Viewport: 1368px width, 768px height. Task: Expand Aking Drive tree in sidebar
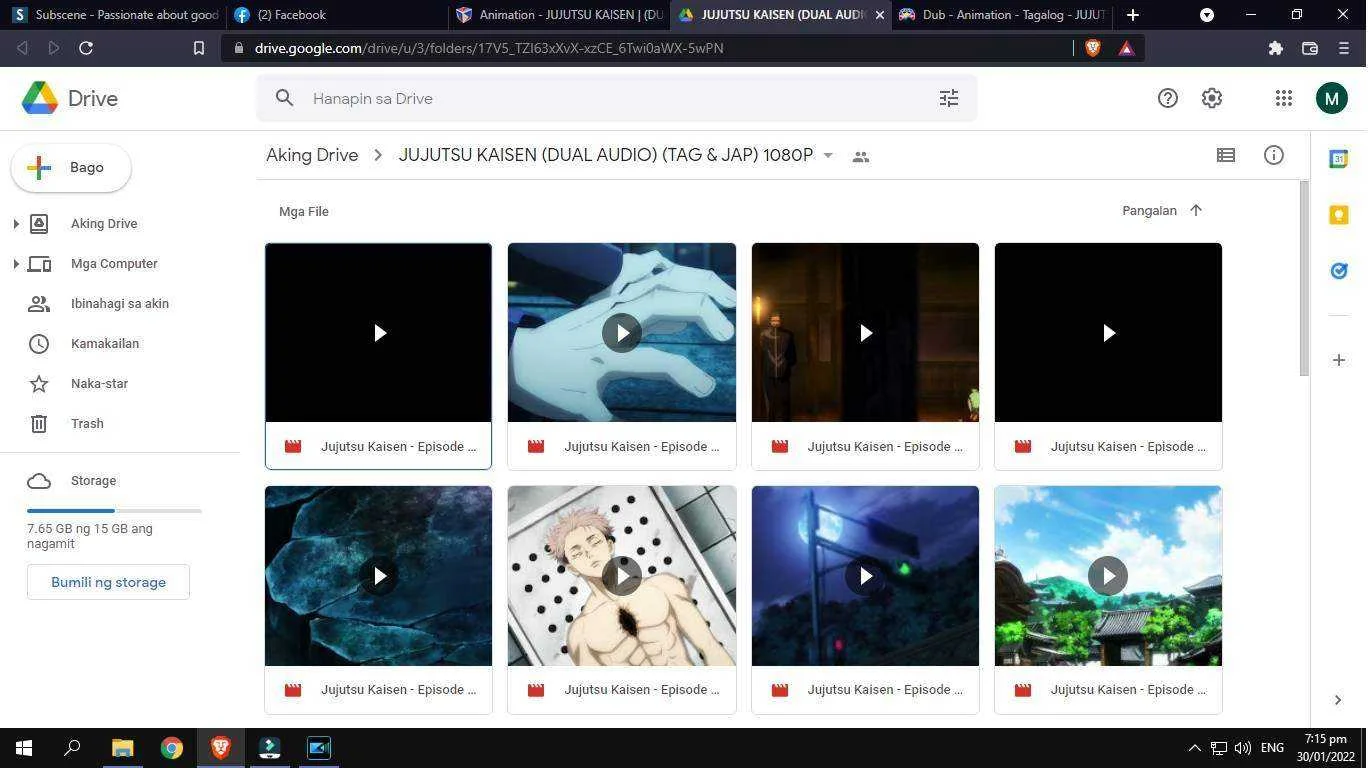pyautogui.click(x=16, y=224)
